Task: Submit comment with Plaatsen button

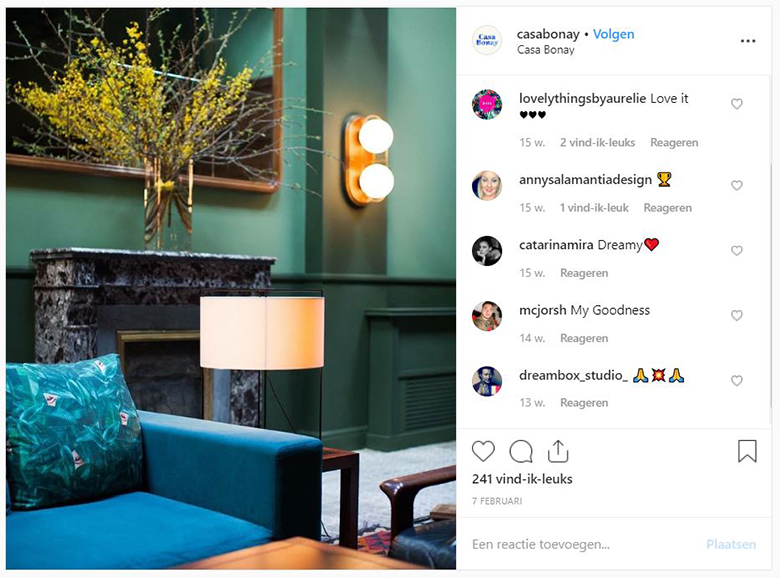Action: [x=731, y=544]
